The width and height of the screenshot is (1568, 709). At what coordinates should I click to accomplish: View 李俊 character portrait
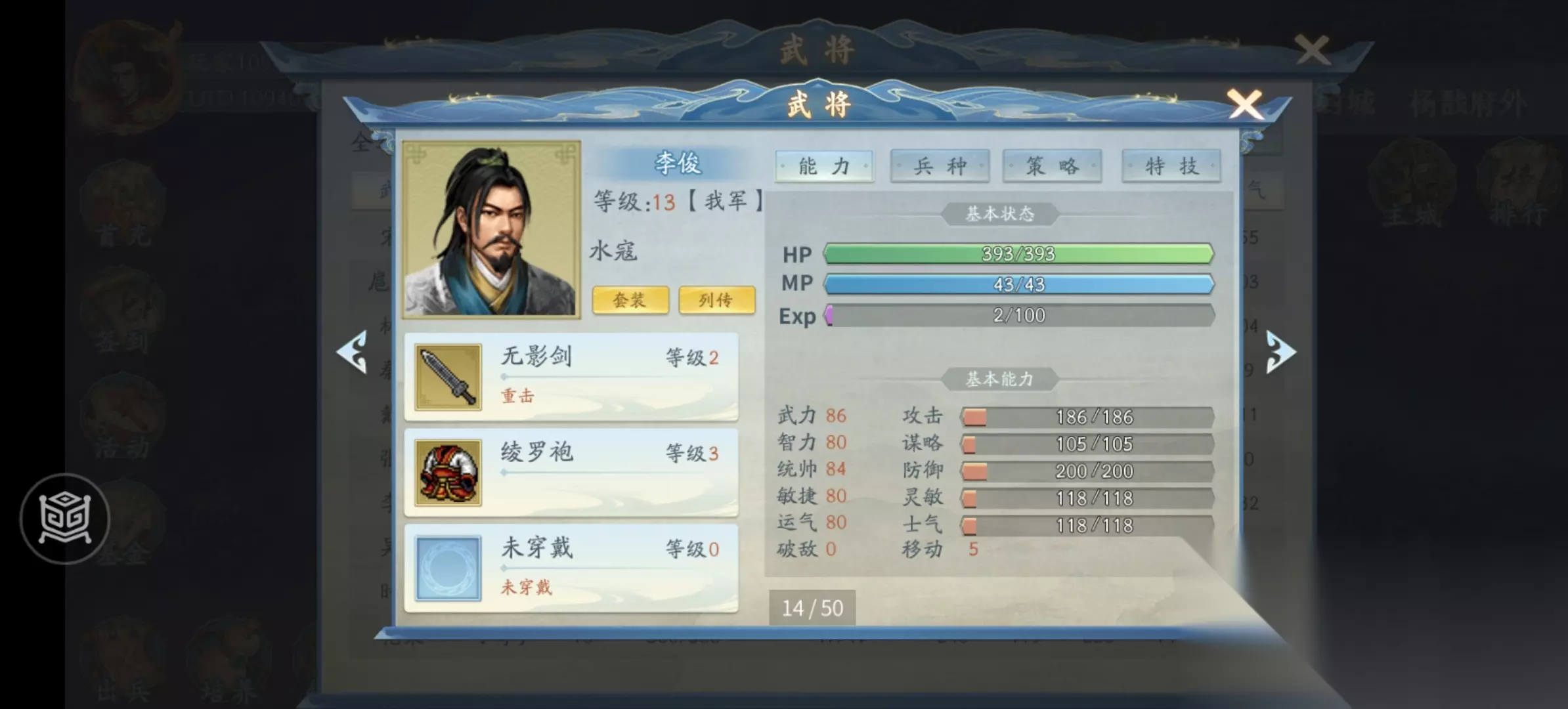pos(491,229)
